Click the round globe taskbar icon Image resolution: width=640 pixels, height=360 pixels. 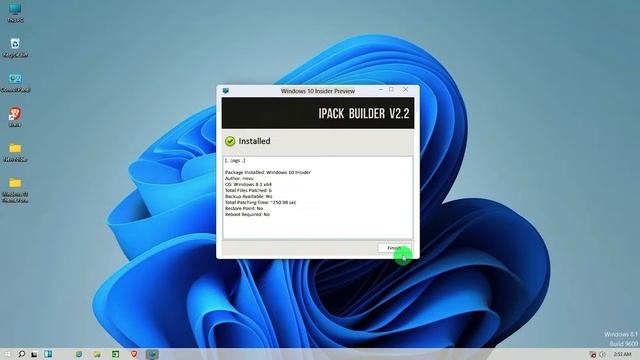tap(79, 354)
